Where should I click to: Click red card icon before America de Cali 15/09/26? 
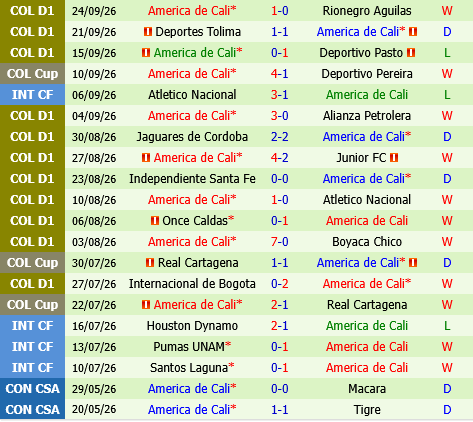click(146, 53)
